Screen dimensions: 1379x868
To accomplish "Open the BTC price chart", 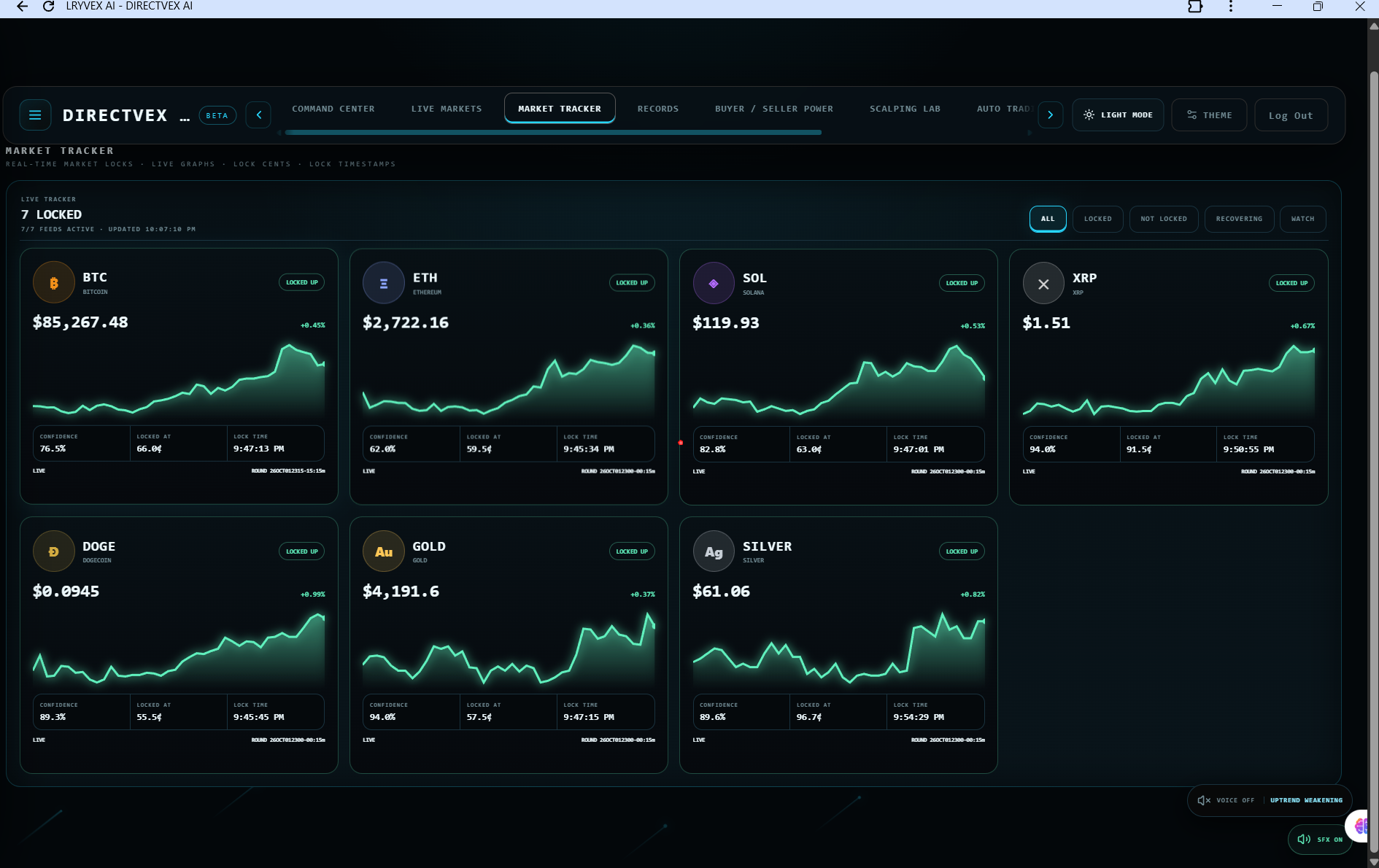I will click(x=179, y=379).
